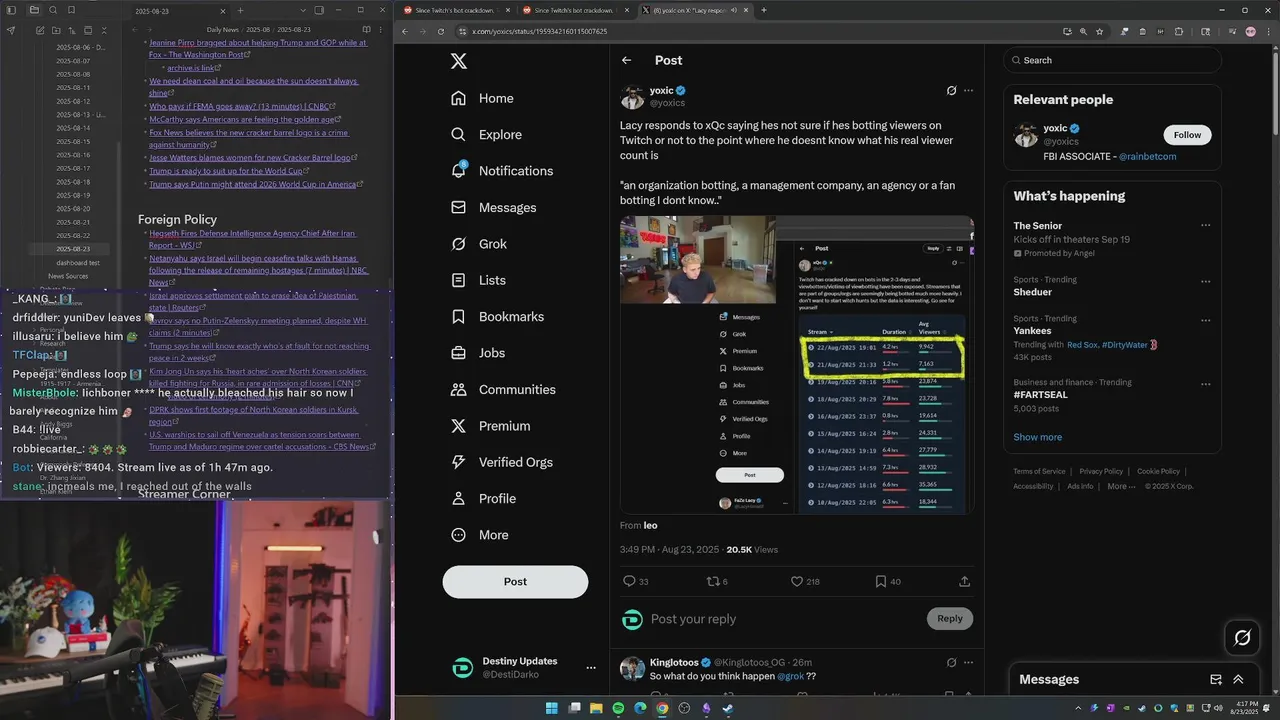The image size is (1280, 720).
Task: Click Grok icon on yoxic's post
Action: coord(952,91)
